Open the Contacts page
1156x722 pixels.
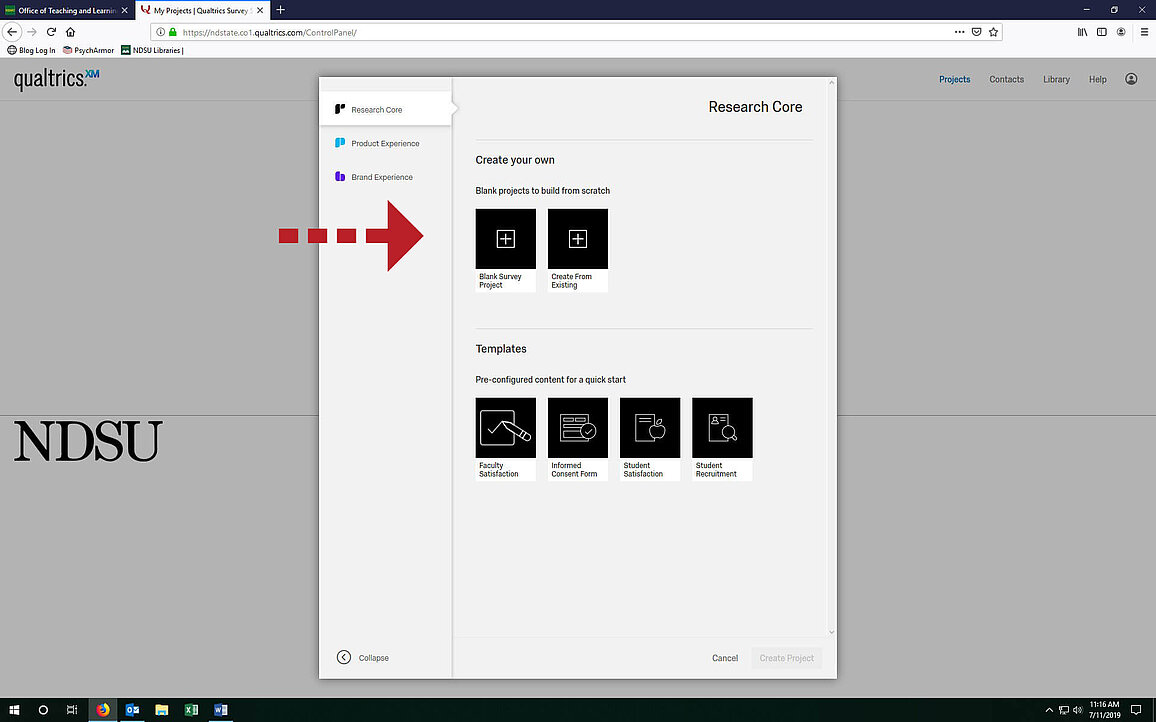pos(1006,80)
